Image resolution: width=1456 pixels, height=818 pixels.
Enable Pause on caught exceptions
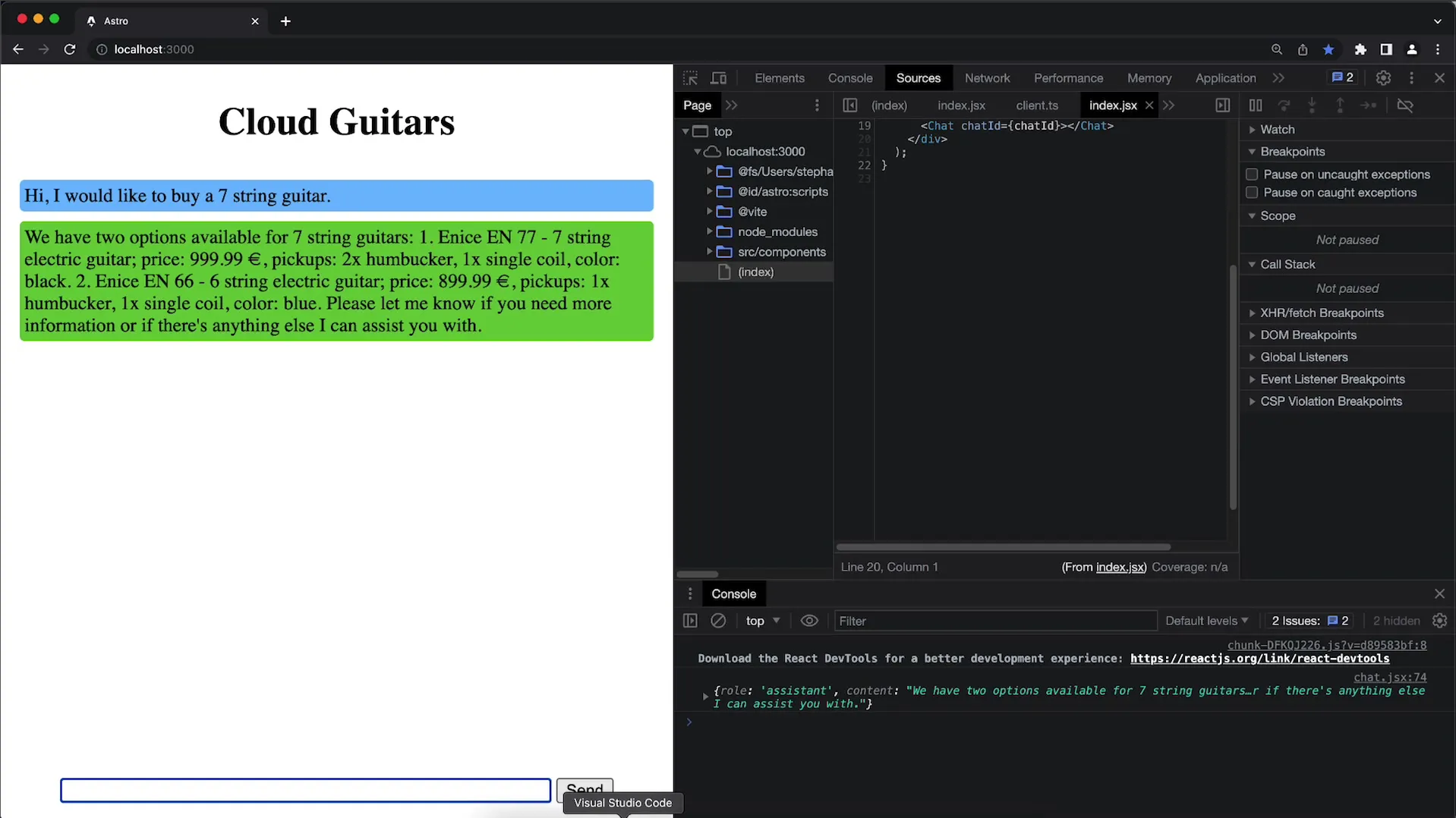[1252, 193]
